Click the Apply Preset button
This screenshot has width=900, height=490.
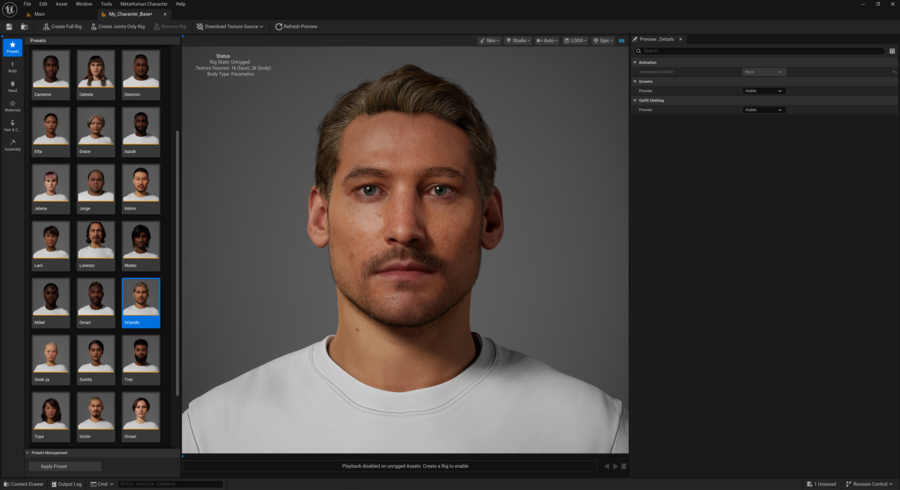click(x=64, y=466)
